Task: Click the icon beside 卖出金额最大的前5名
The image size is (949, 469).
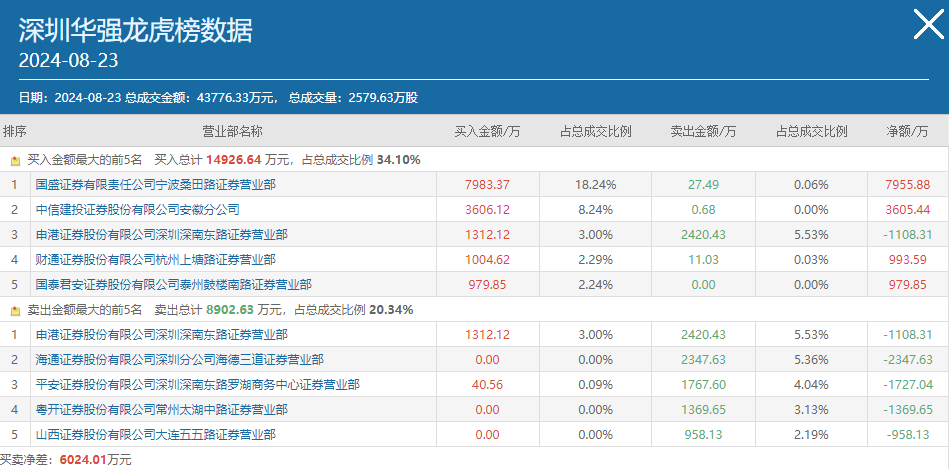Action: [x=16, y=310]
